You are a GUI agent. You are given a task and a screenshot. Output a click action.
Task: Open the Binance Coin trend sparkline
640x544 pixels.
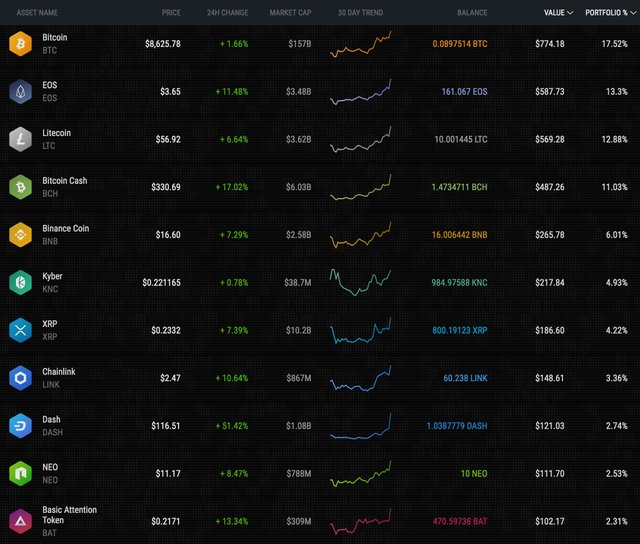[x=360, y=235]
